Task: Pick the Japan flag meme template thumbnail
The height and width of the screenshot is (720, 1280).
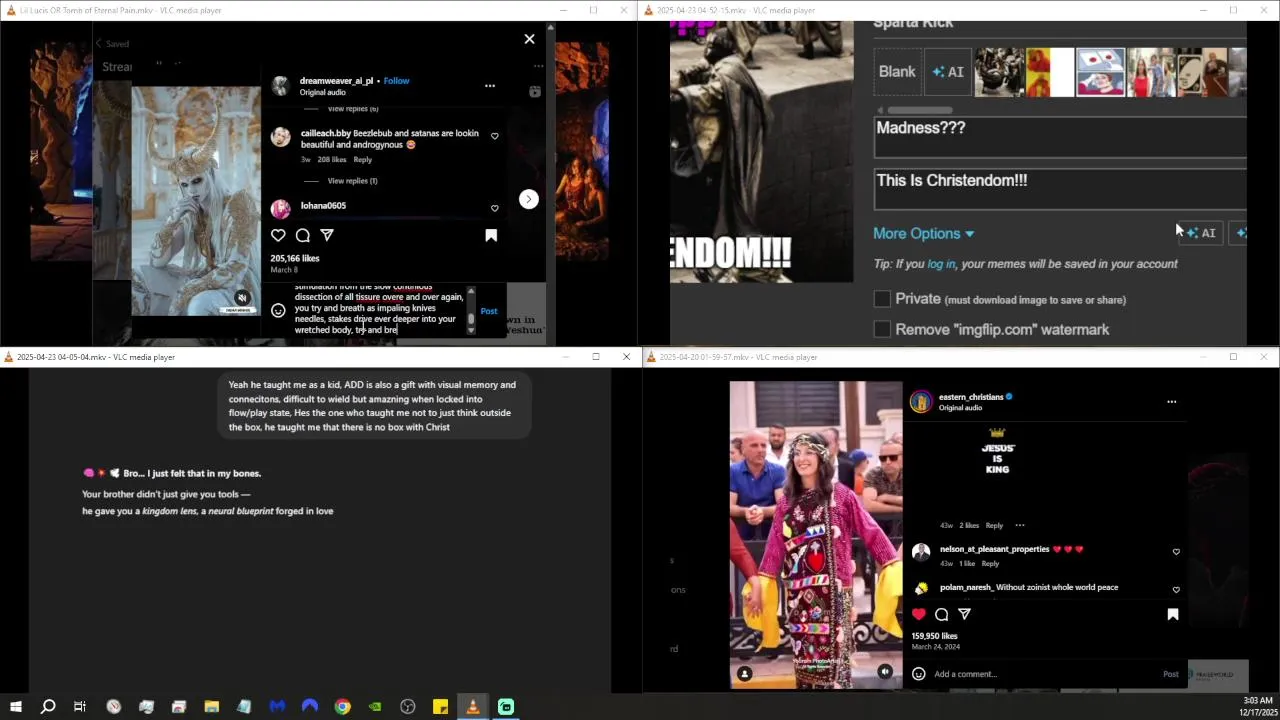Action: pyautogui.click(x=1100, y=72)
